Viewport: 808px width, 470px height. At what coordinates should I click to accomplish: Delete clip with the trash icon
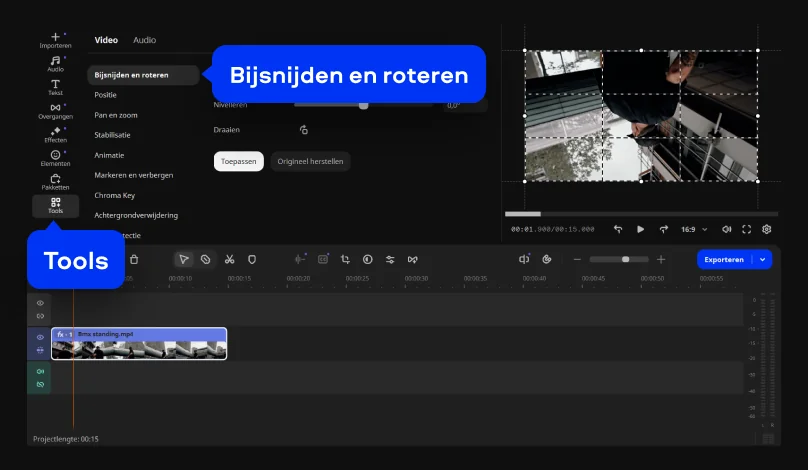[134, 259]
